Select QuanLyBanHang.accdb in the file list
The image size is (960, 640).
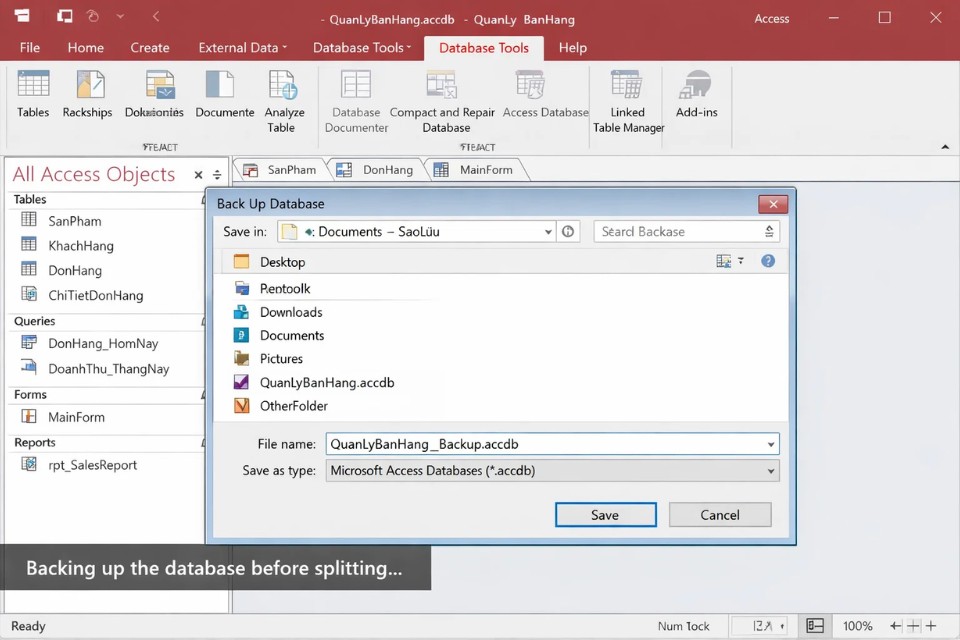pos(326,383)
